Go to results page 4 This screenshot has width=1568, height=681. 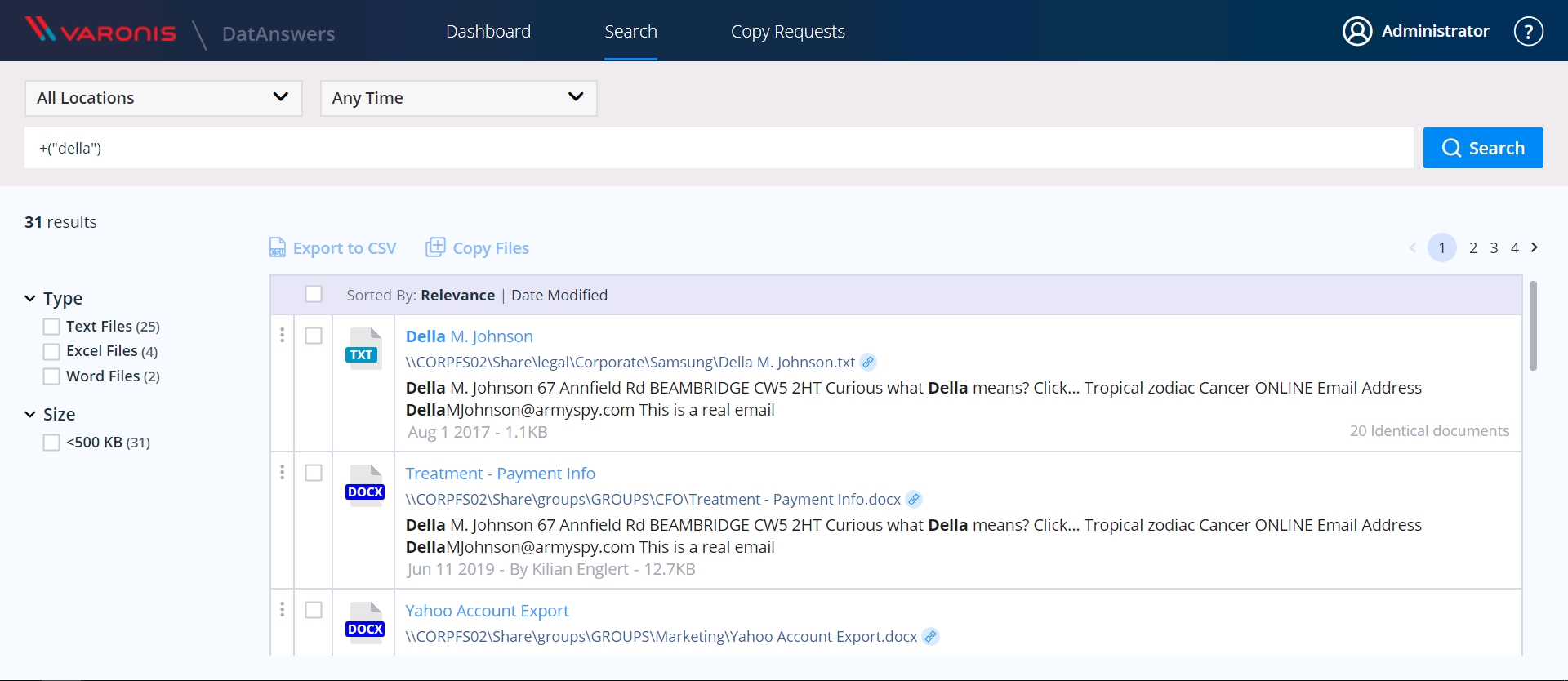point(1514,247)
